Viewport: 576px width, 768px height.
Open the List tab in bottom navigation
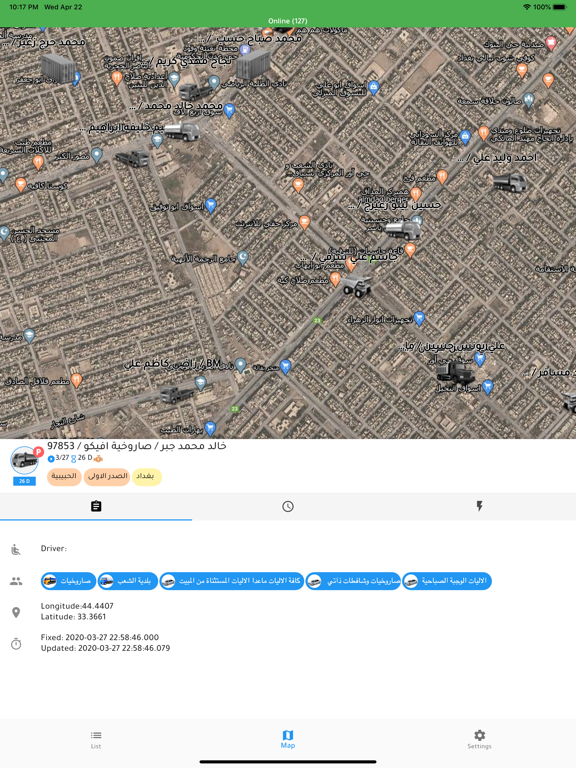(x=96, y=740)
